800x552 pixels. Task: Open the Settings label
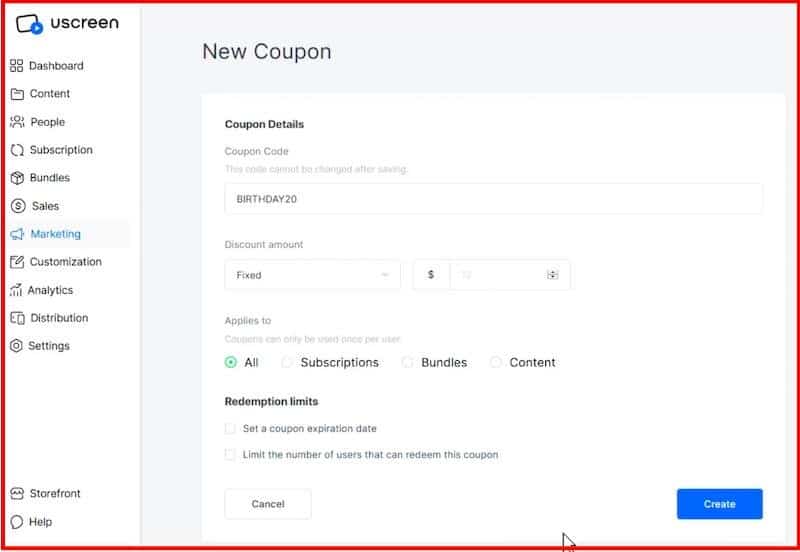(x=48, y=346)
